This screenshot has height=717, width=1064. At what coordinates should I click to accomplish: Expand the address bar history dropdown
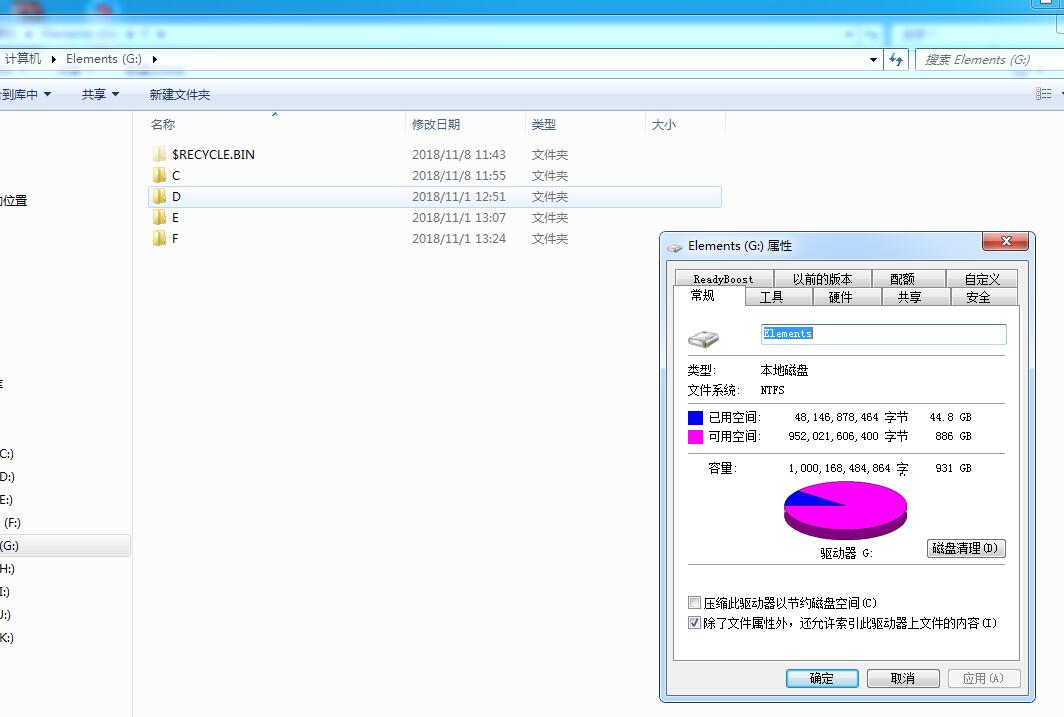(x=873, y=60)
